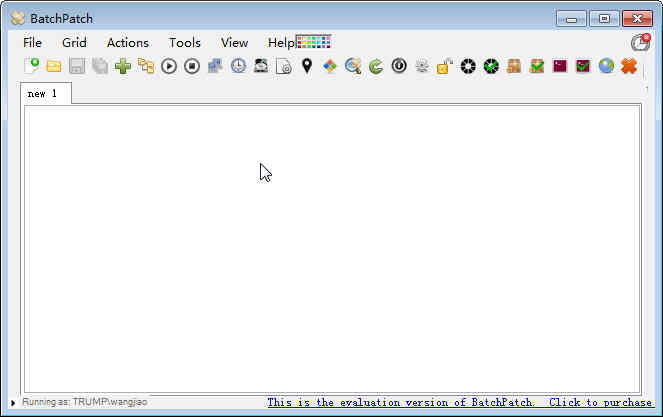Click inside the empty grid area
Viewport: 663px width, 417px height.
(x=332, y=250)
